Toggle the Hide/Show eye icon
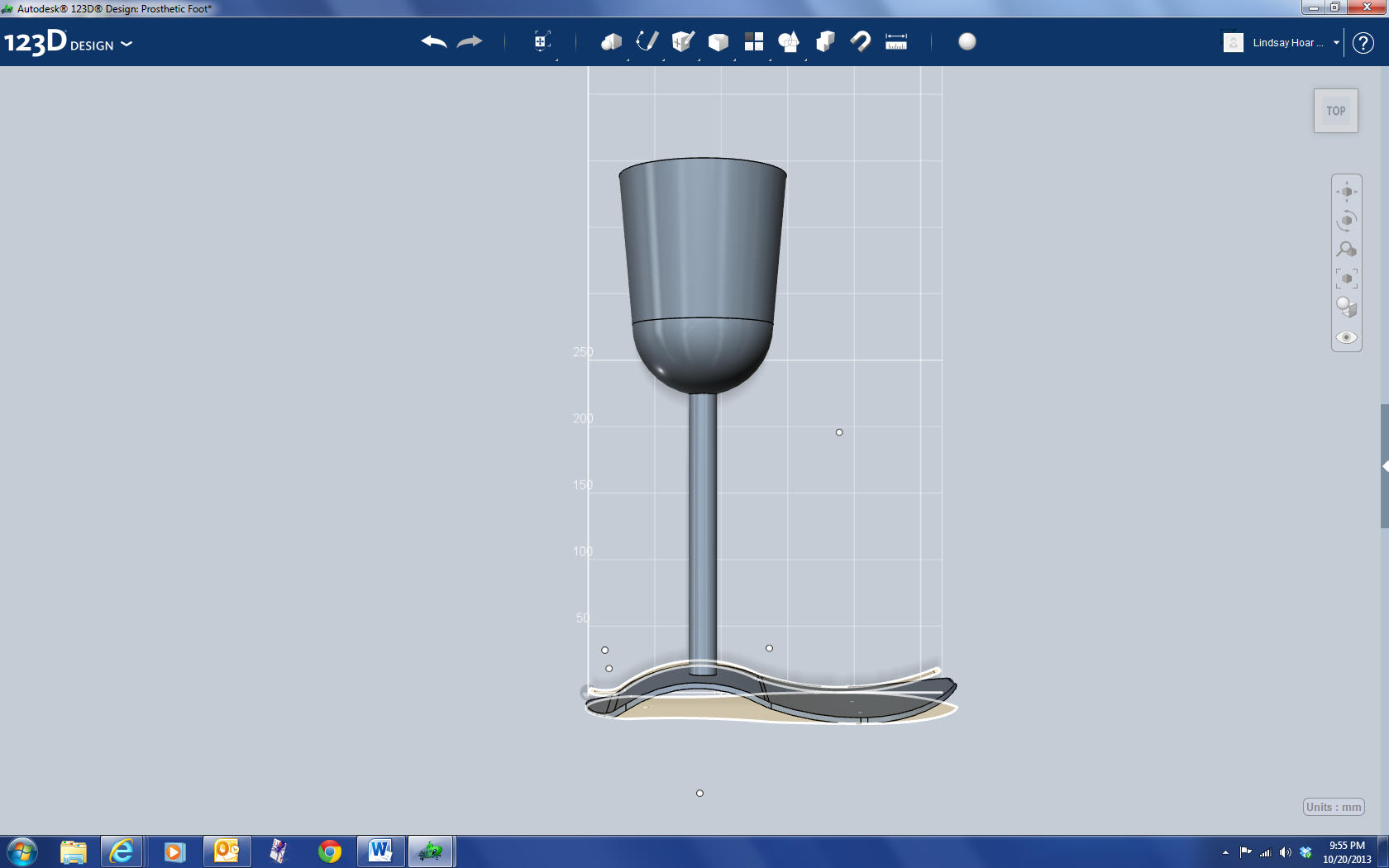Screen dimensions: 1389x868 (1346, 337)
